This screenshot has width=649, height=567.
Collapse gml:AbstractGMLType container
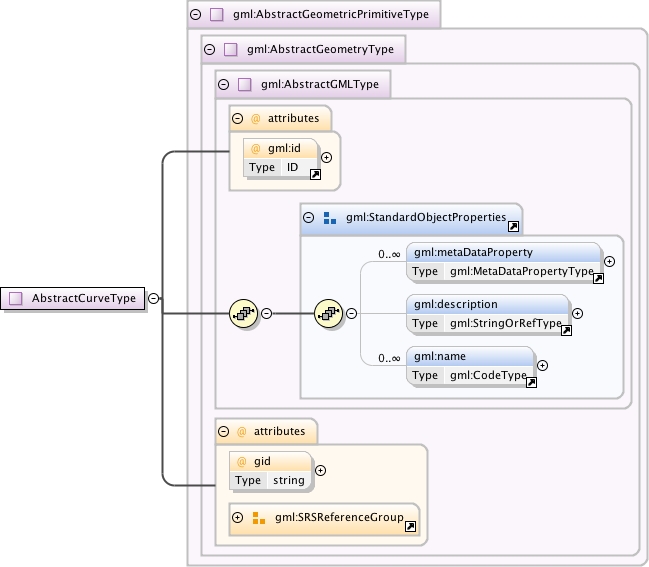coord(224,84)
